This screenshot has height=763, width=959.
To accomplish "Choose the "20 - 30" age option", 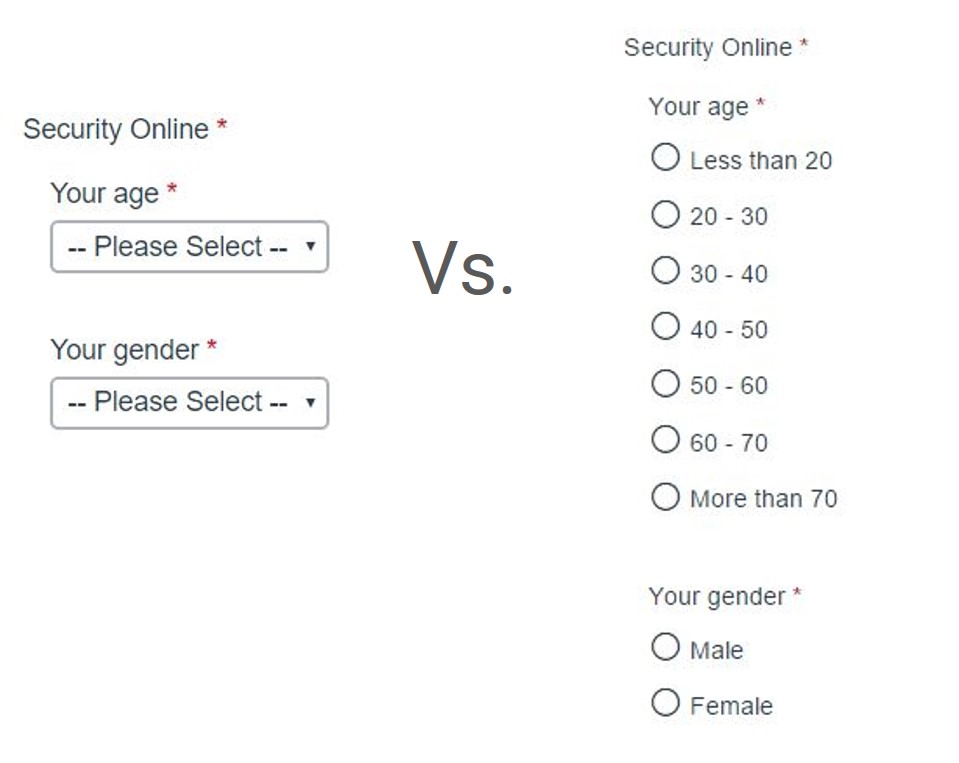I will pos(665,215).
